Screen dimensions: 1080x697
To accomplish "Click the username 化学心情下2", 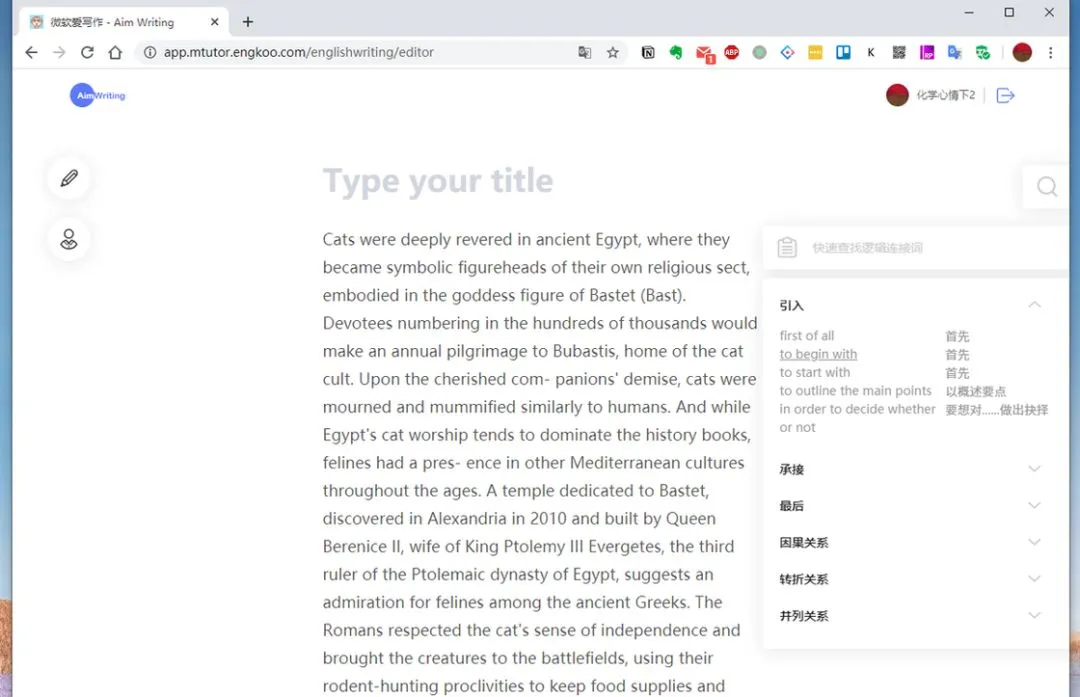I will (946, 95).
